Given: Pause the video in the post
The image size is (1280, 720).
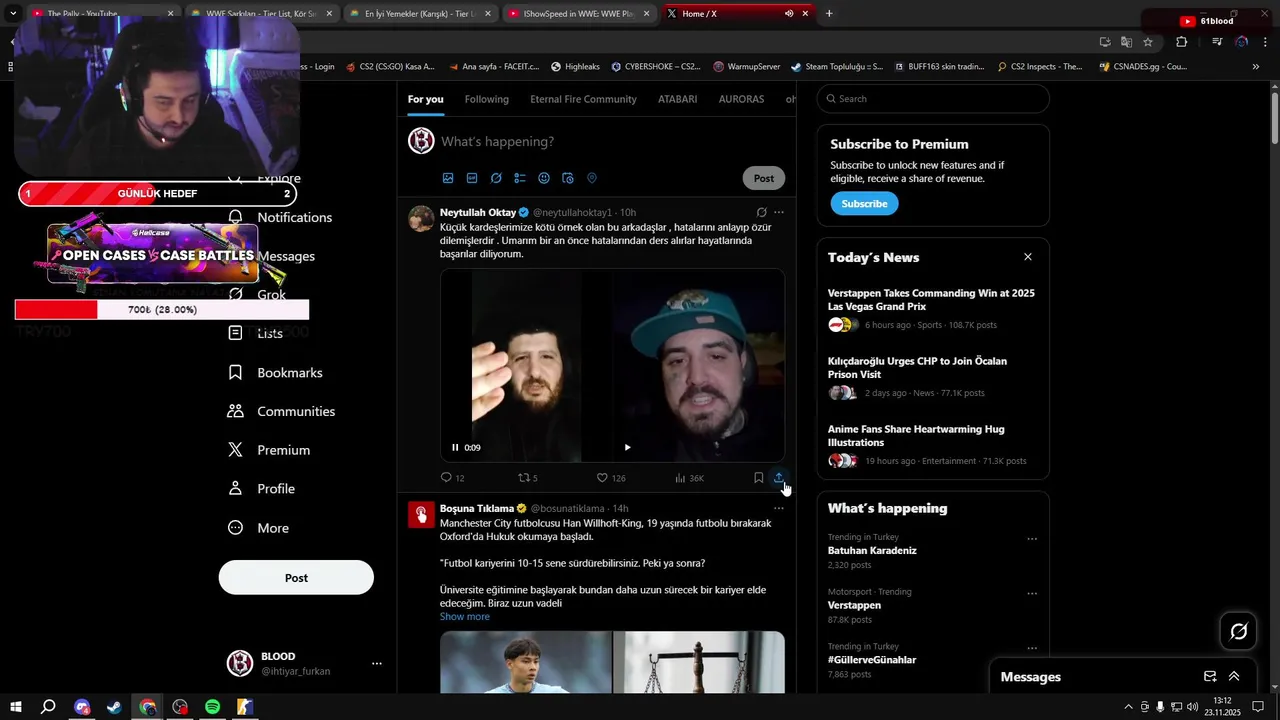Looking at the screenshot, I should [x=455, y=447].
